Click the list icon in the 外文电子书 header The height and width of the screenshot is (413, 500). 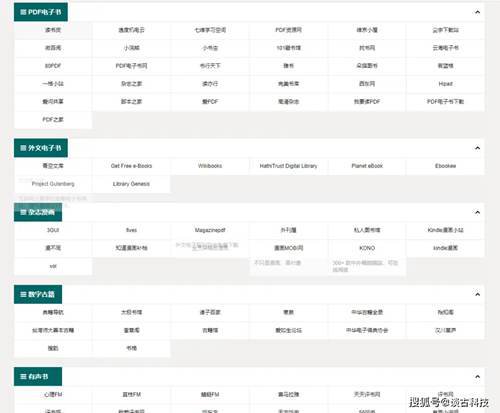click(x=23, y=148)
